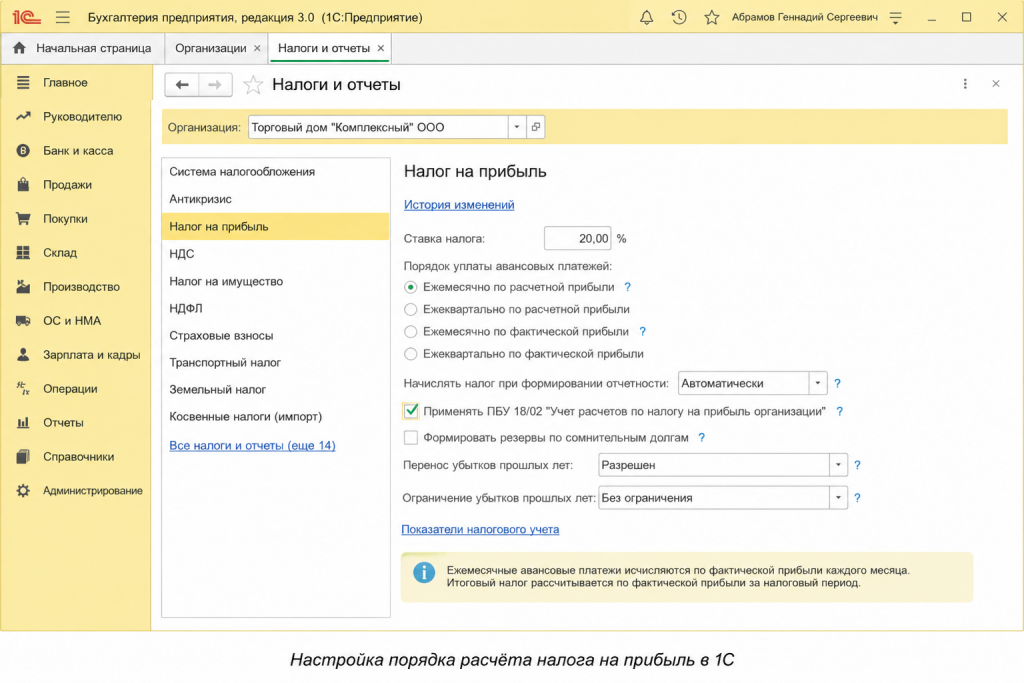Select Система налогообложения in list
The image size is (1024, 683).
coord(276,172)
